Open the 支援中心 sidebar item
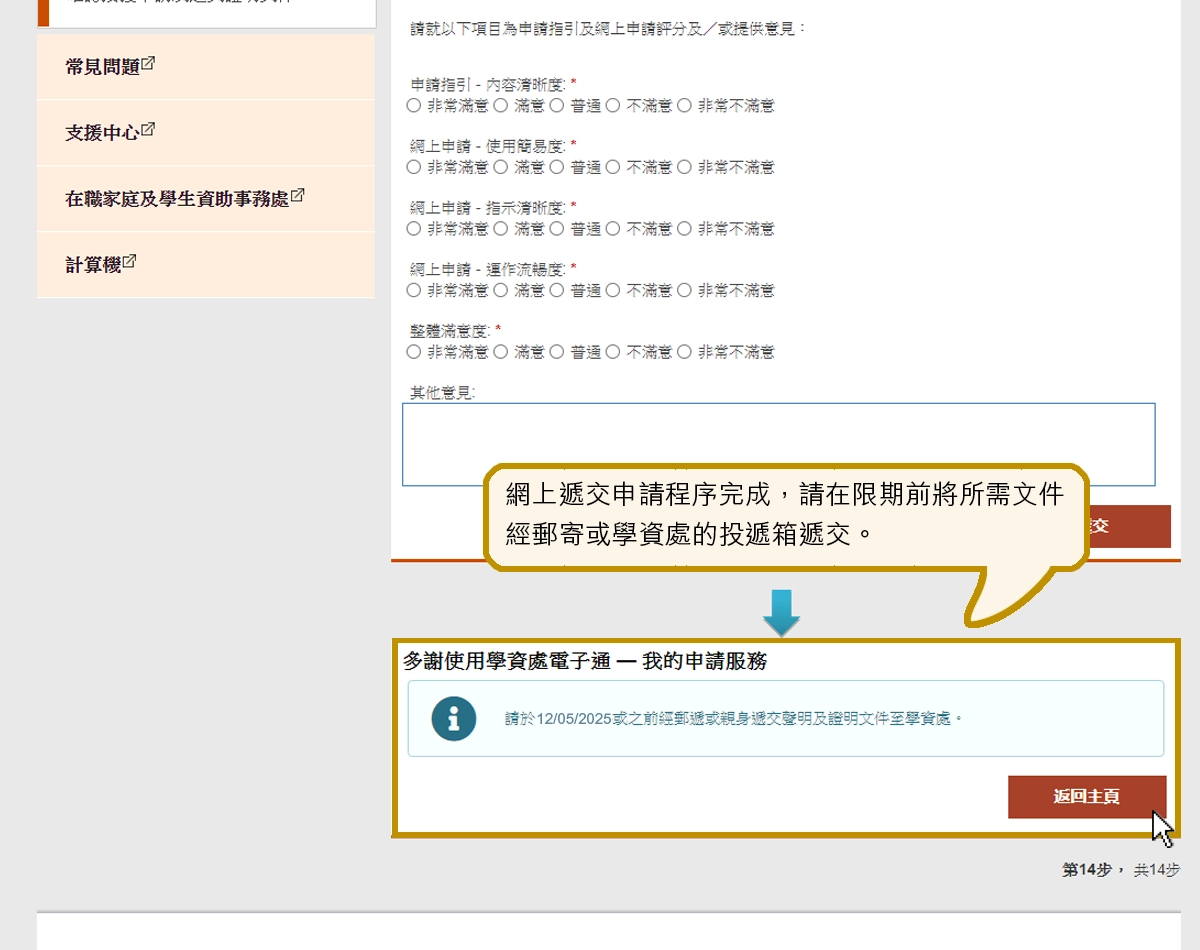Screen dimensions: 1200x950 pyautogui.click(x=102, y=133)
